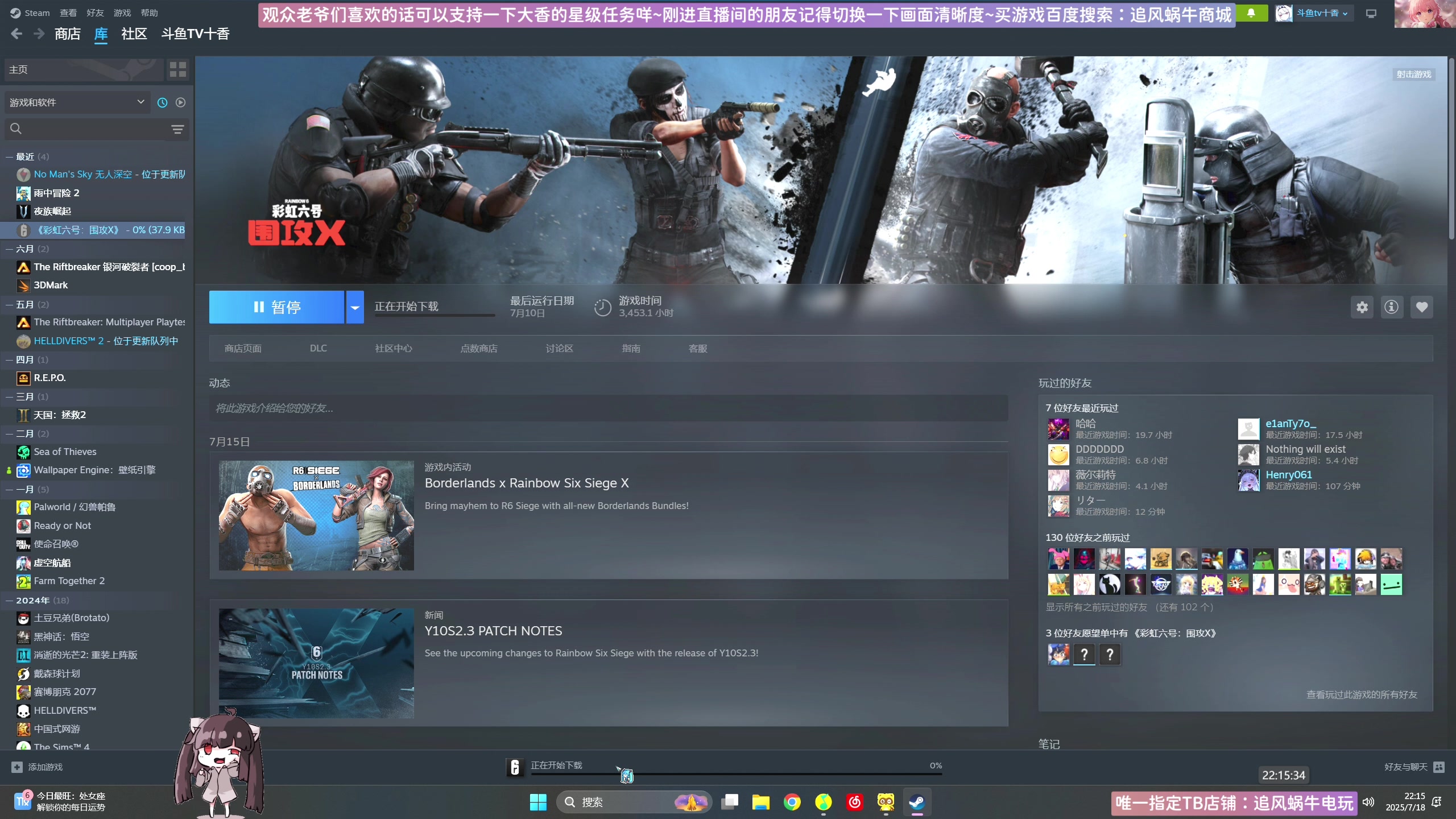Toggle the ready-to-play filter icon
This screenshot has height=819, width=1456.
pyautogui.click(x=180, y=102)
